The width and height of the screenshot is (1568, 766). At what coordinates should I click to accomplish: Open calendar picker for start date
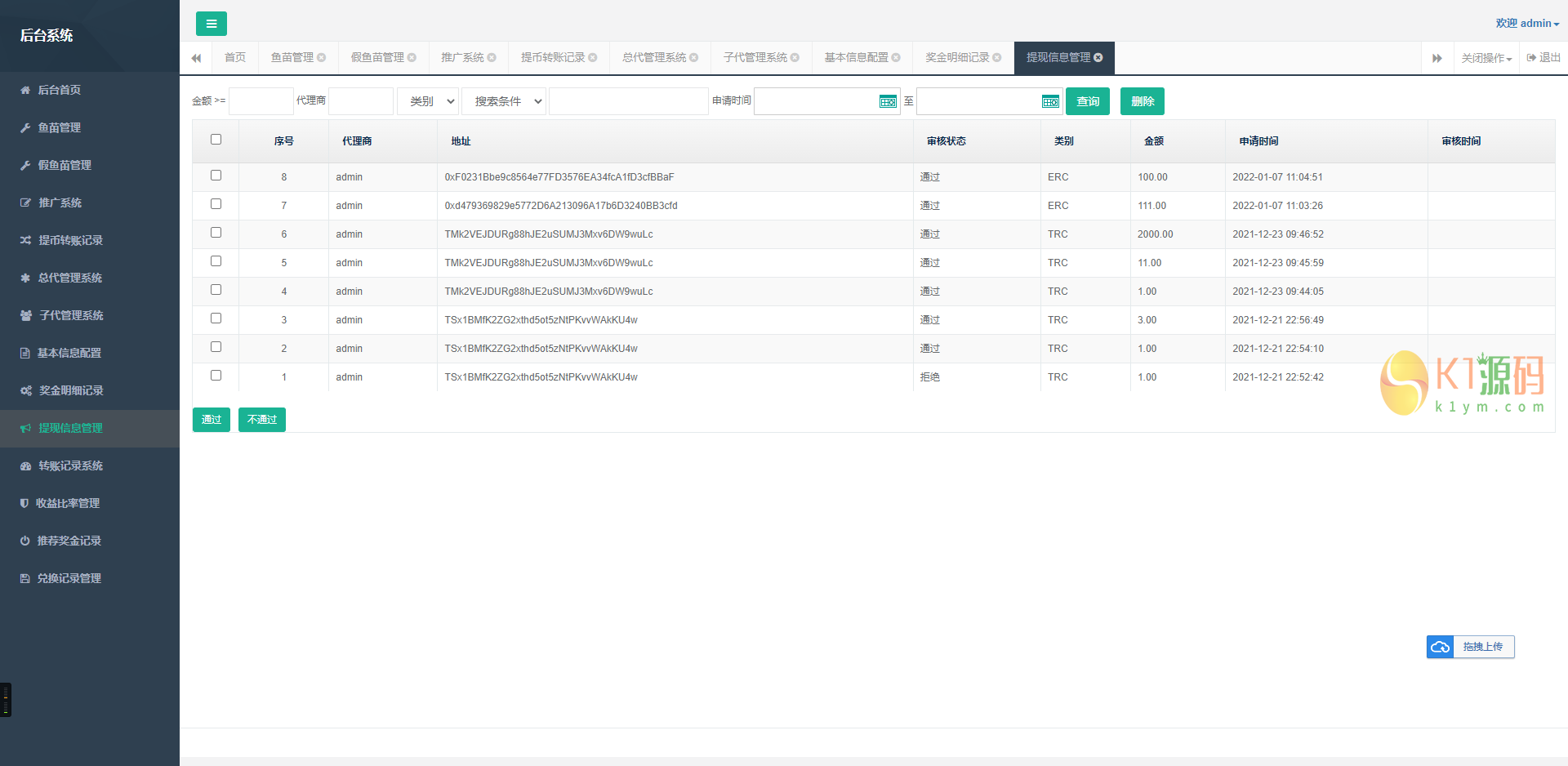click(888, 101)
